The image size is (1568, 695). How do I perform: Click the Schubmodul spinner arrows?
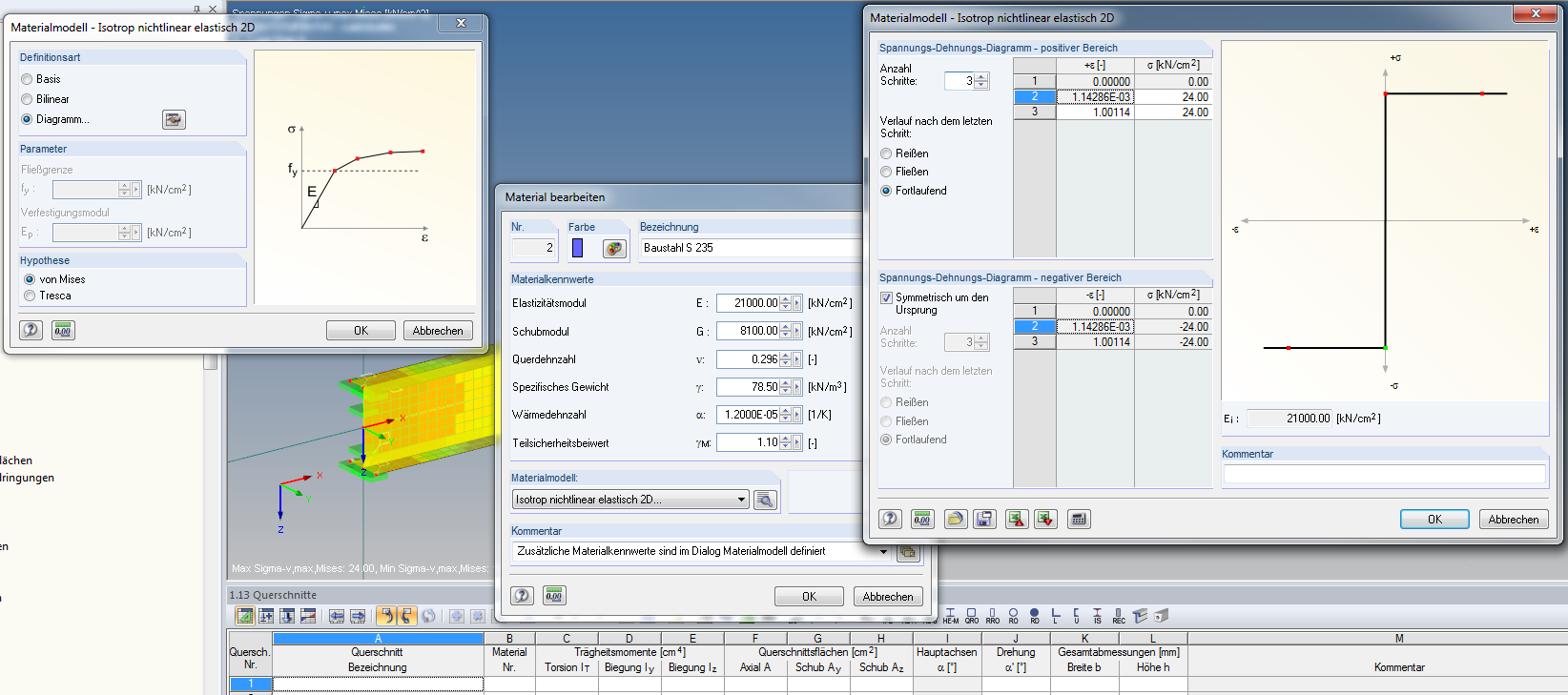[x=785, y=331]
